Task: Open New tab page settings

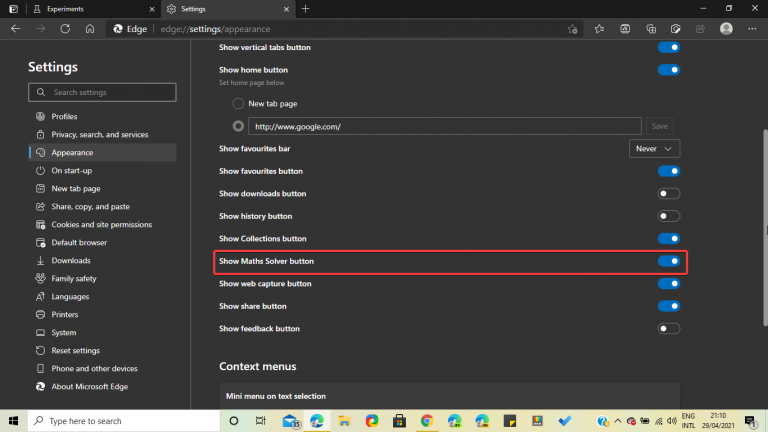Action: tap(103, 189)
